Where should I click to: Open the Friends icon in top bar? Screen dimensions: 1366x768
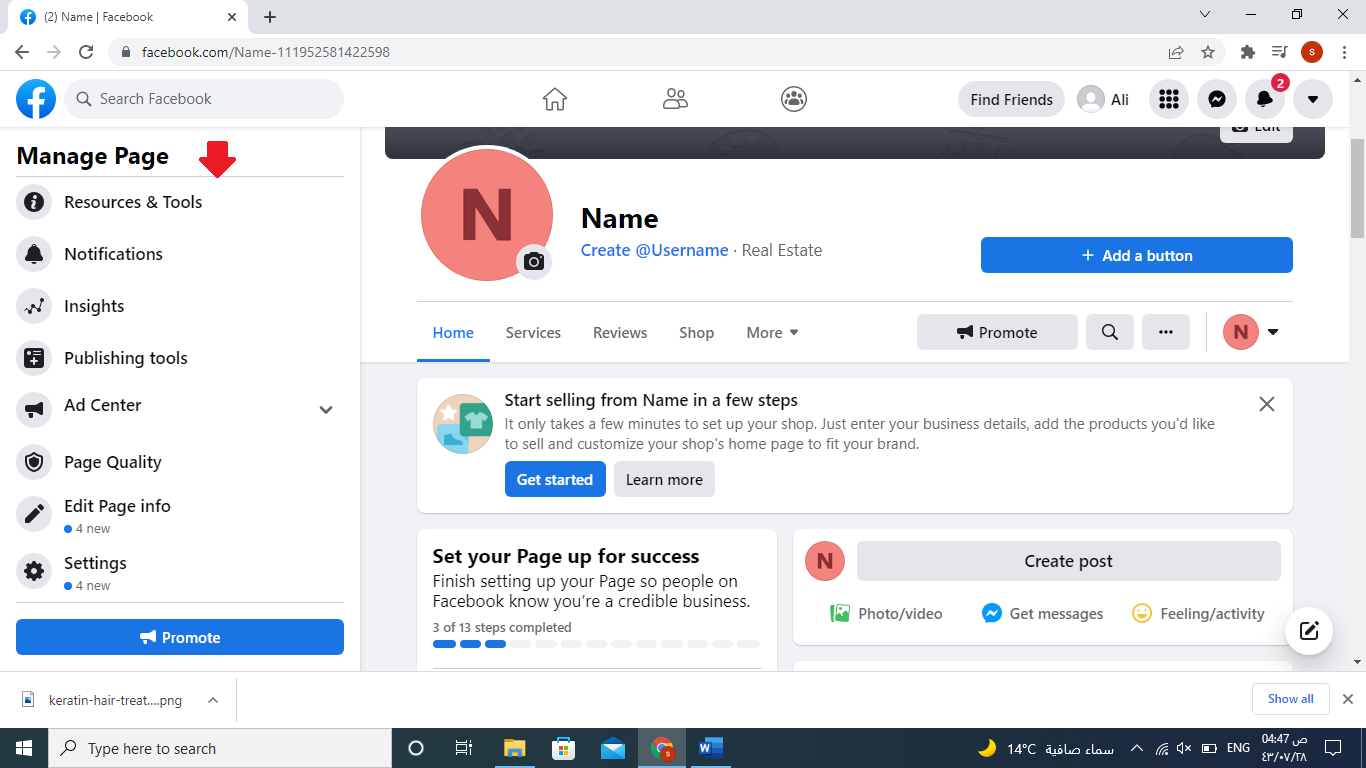pos(675,99)
